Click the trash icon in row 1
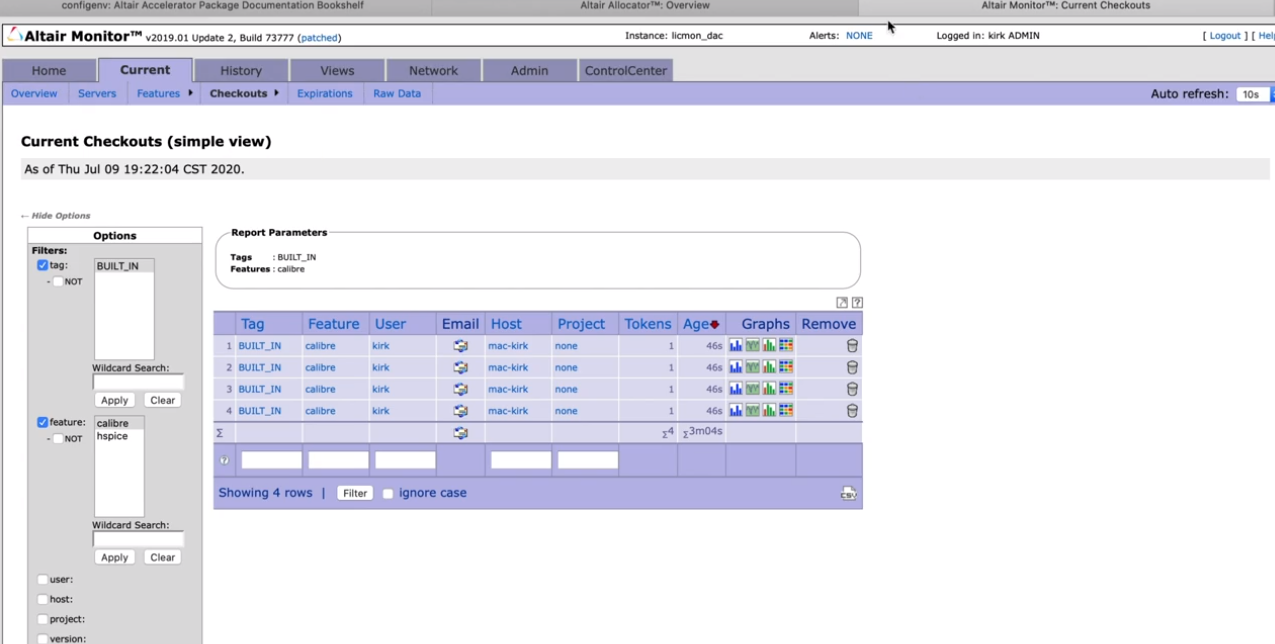The height and width of the screenshot is (644, 1275). click(852, 346)
